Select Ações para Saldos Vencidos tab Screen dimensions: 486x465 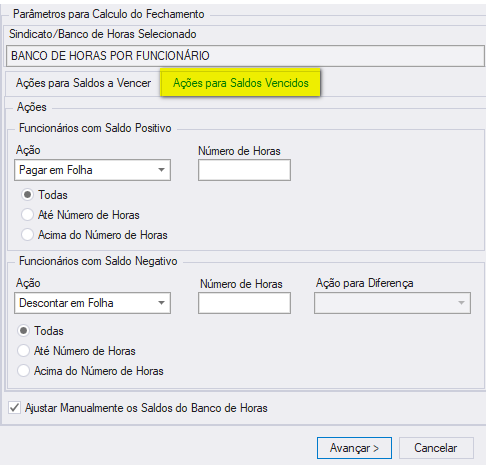point(240,83)
